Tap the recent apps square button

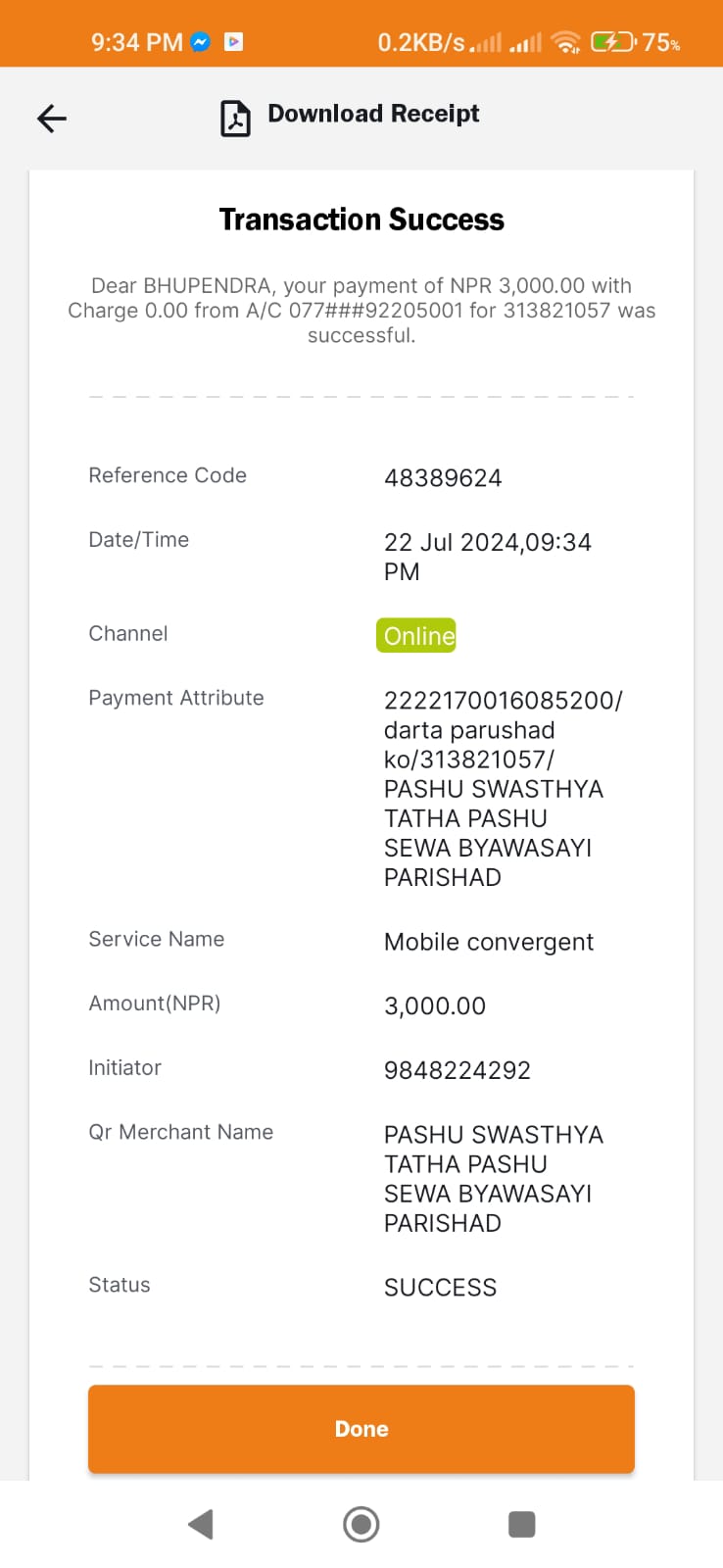pyautogui.click(x=522, y=1524)
